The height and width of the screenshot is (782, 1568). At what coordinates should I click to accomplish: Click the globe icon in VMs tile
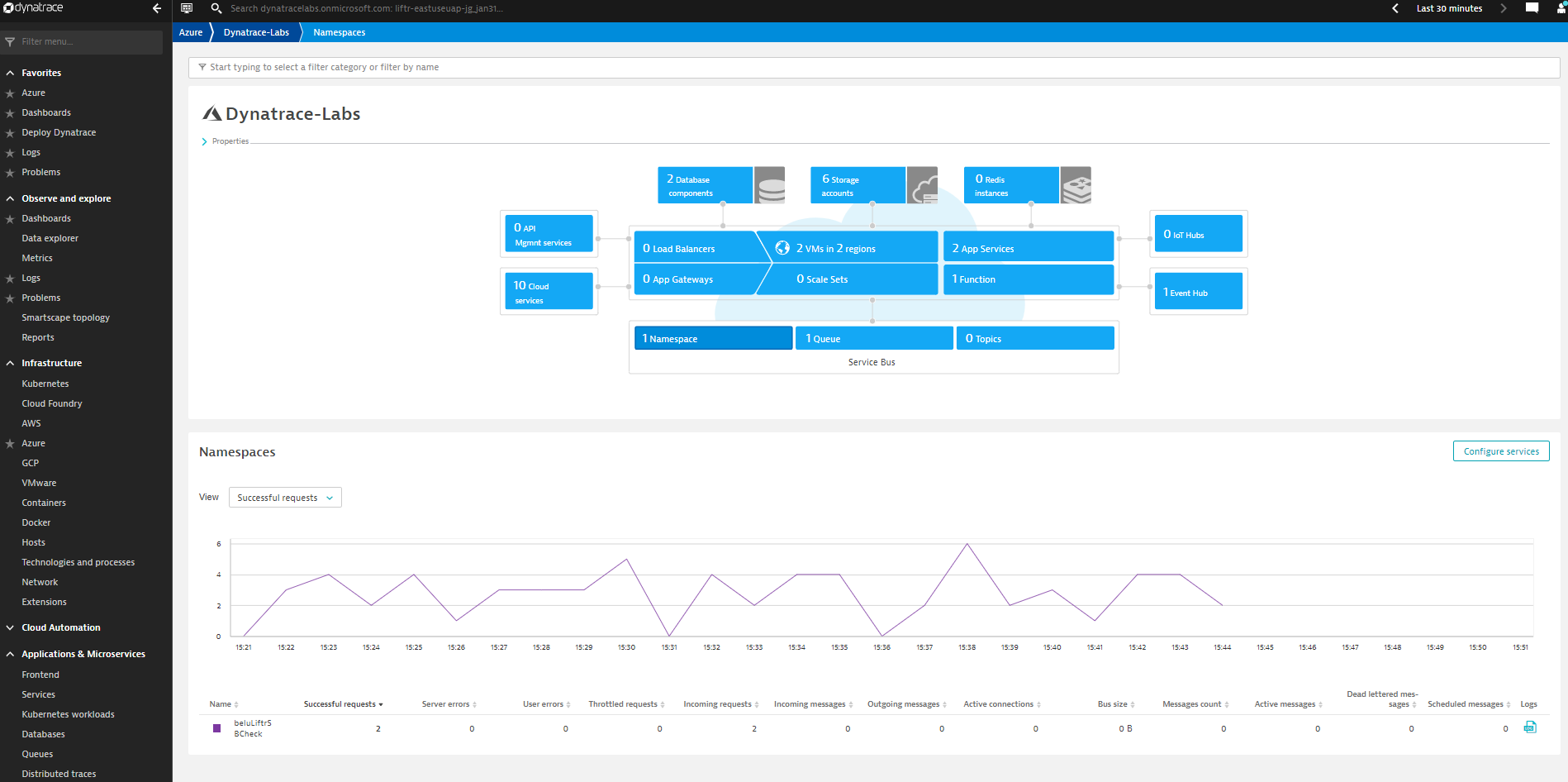[x=782, y=248]
